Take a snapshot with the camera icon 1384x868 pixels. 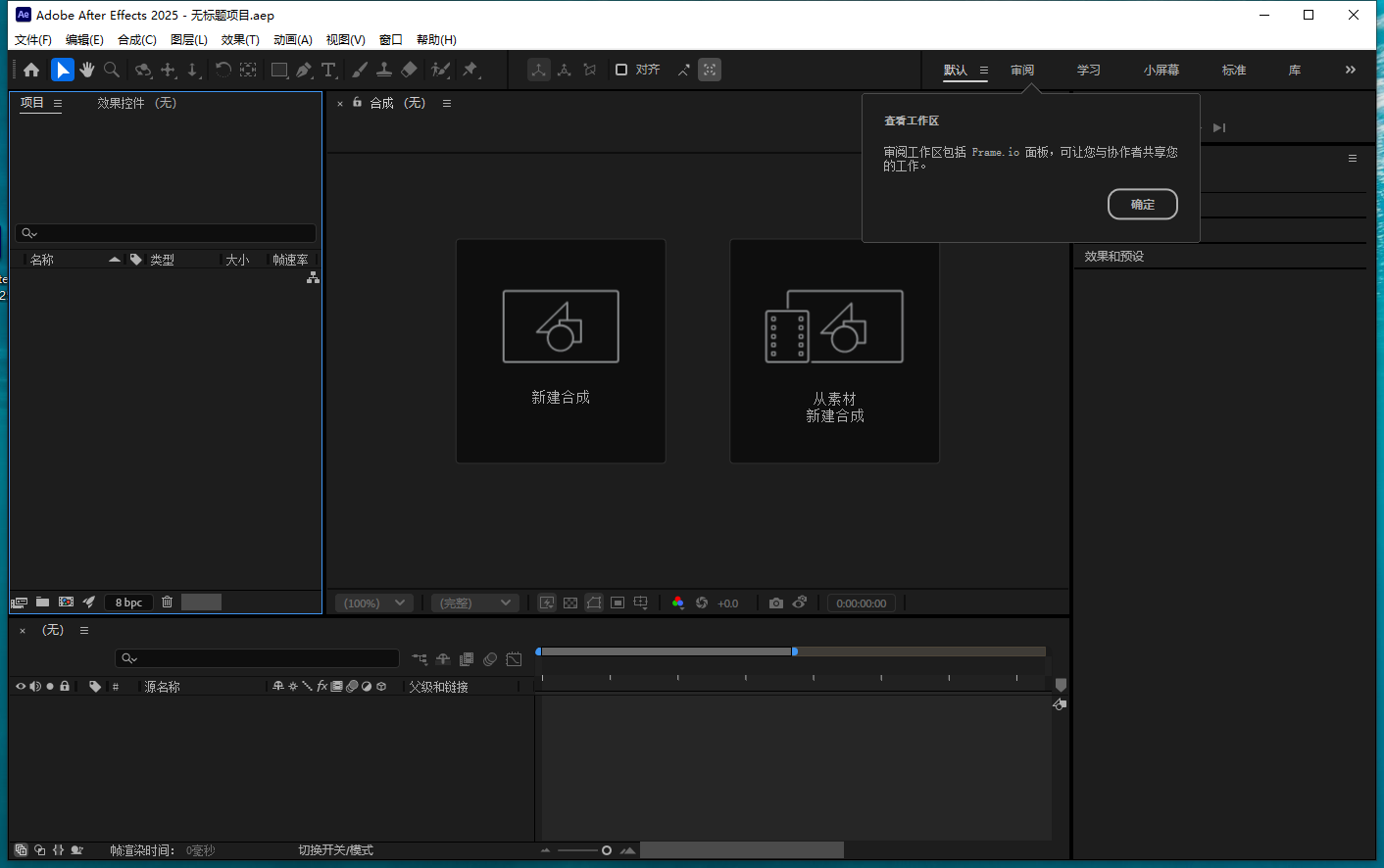[x=776, y=603]
